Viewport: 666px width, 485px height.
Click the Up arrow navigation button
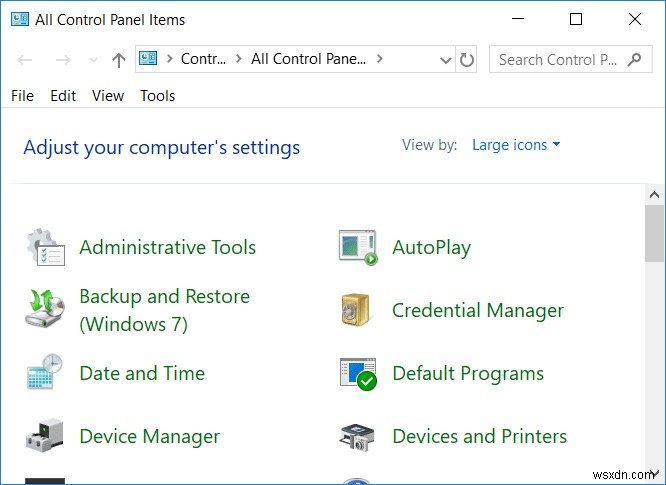click(119, 60)
